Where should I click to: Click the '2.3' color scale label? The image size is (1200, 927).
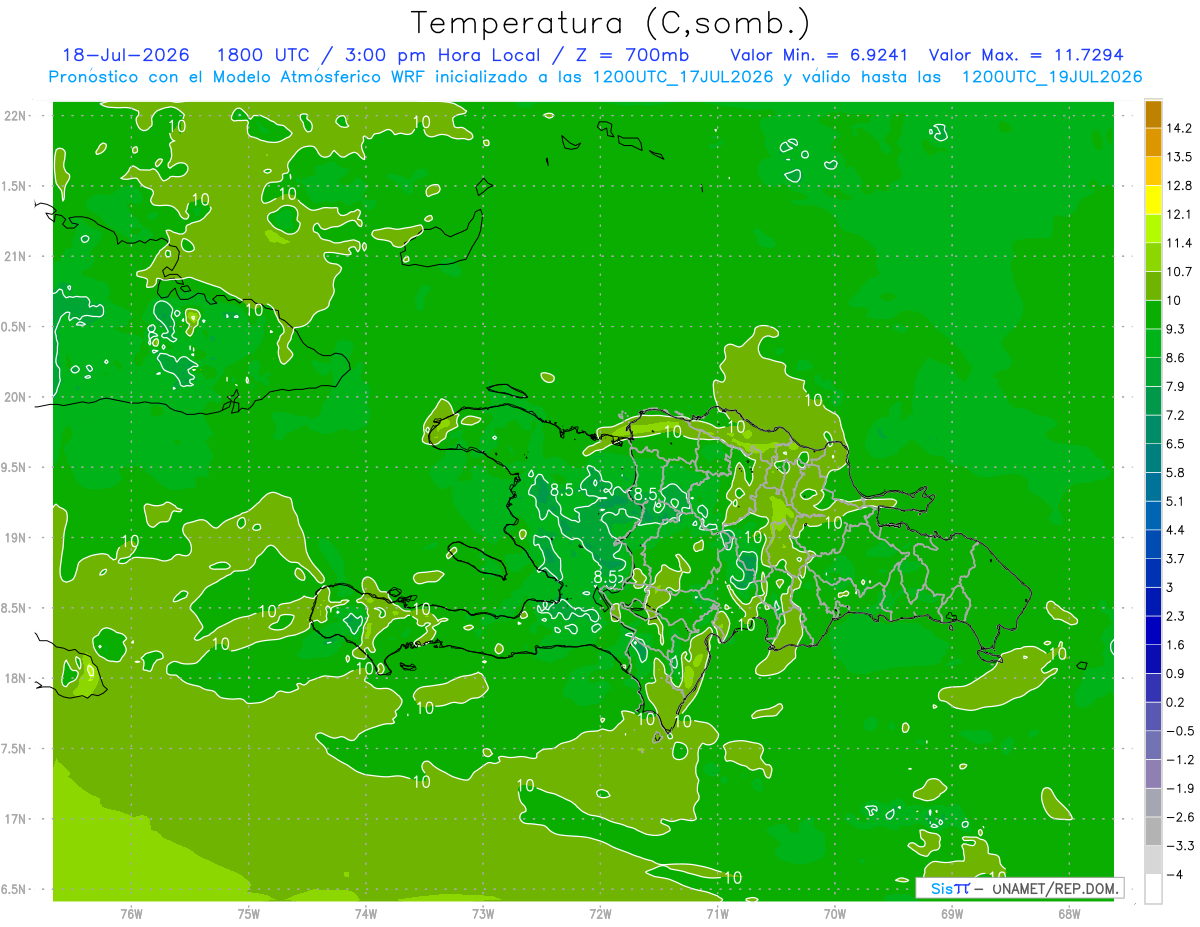pyautogui.click(x=1177, y=616)
